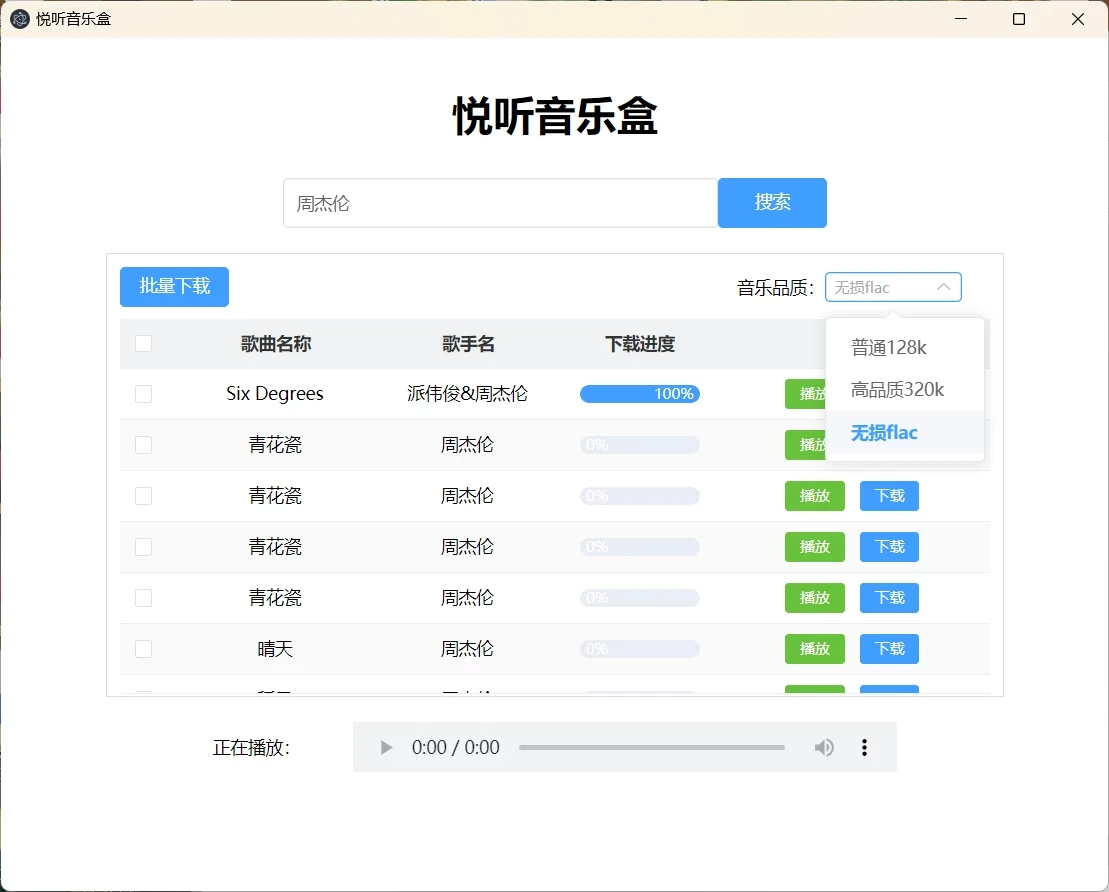Click the 批量下载 batch download button

point(174,287)
